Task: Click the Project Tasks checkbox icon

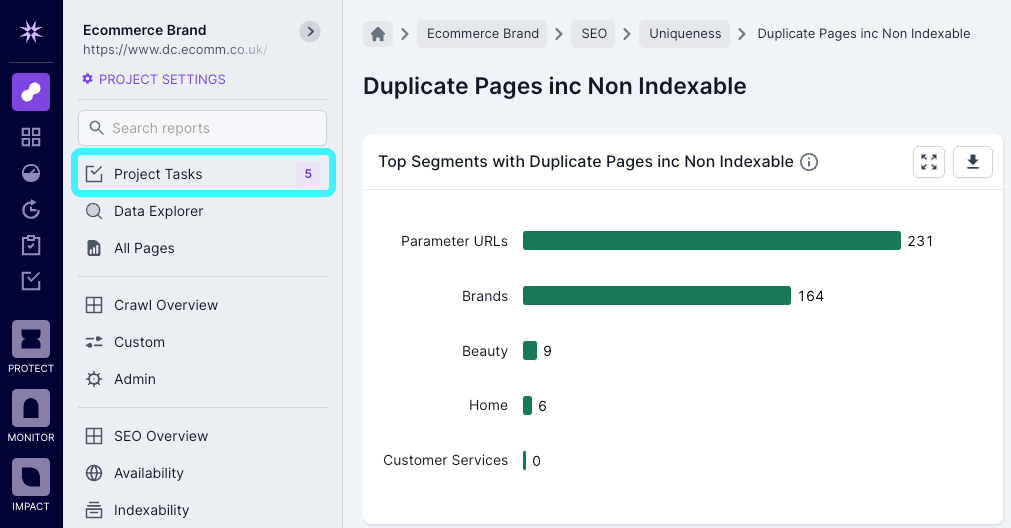Action: click(94, 173)
